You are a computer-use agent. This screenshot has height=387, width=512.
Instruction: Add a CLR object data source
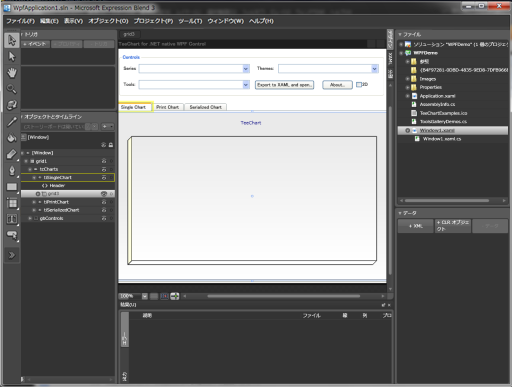tap(453, 226)
